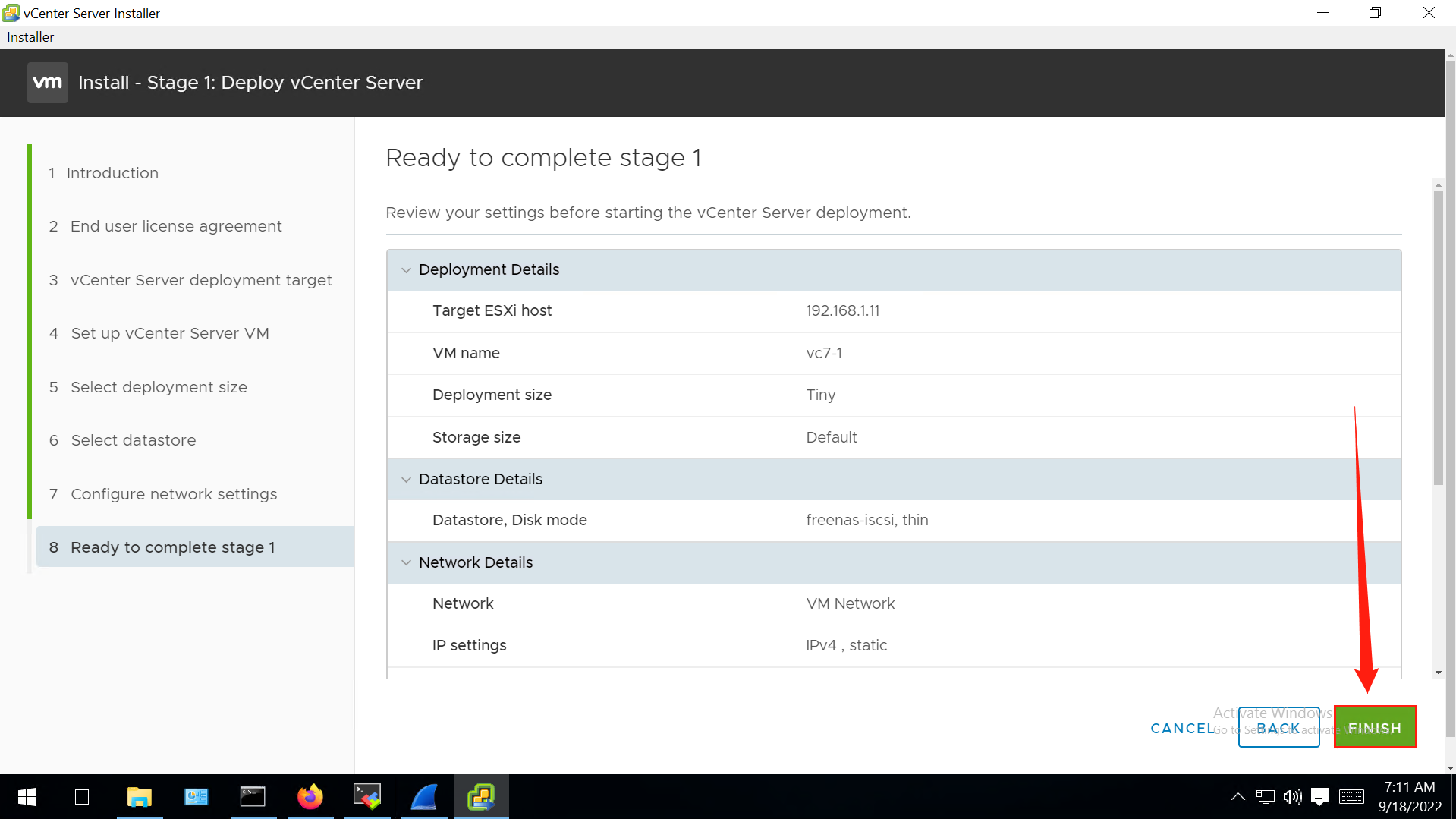The image size is (1456, 819).
Task: Launch Firefox from the taskbar
Action: pos(310,797)
